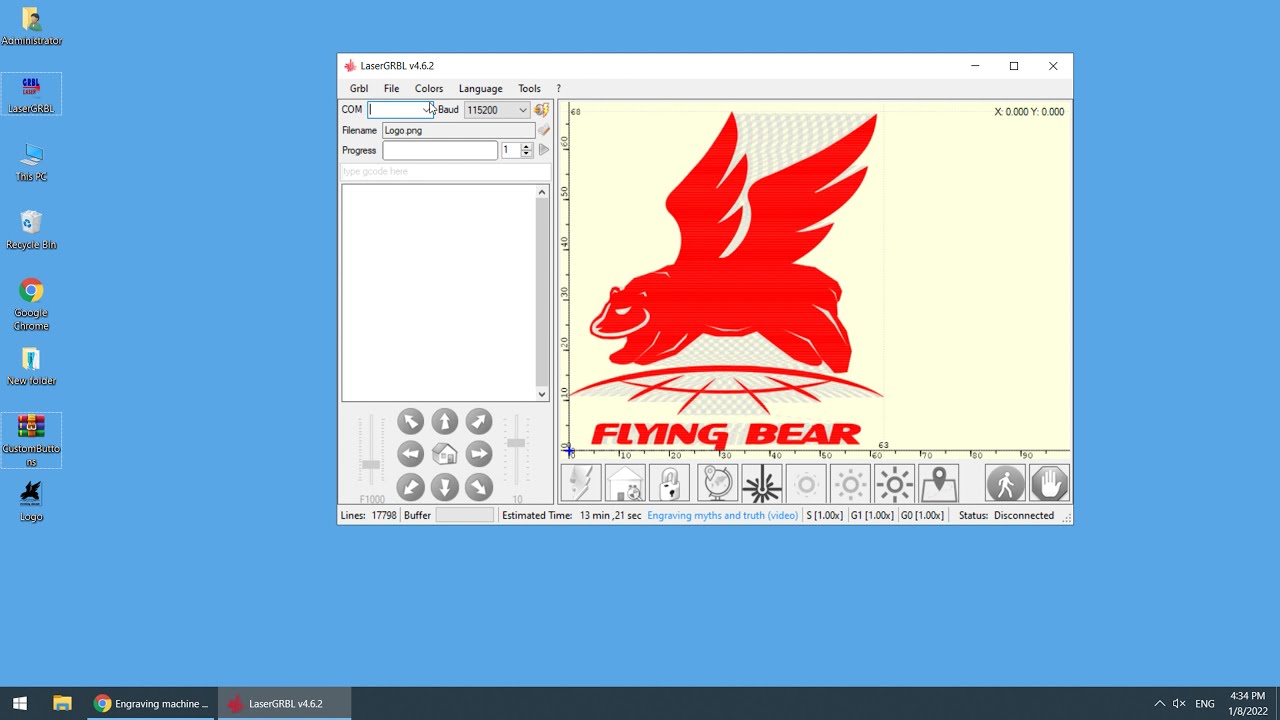The image size is (1280, 720).
Task: Open the COM port dropdown
Action: pyautogui.click(x=427, y=110)
